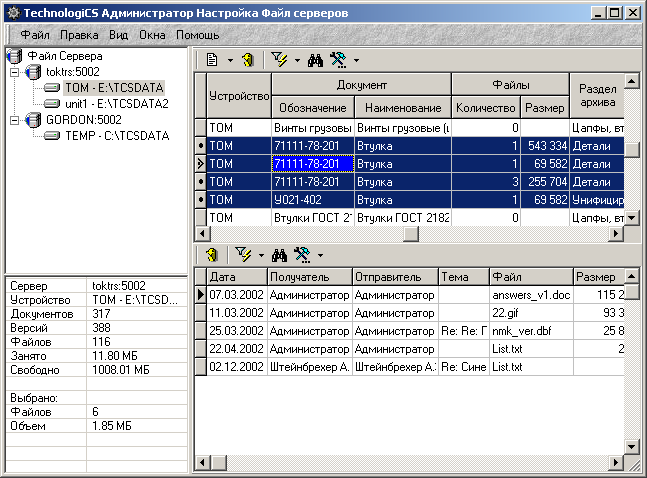Collapse the GORDON:5002 server node
The image size is (647, 478).
point(14,119)
